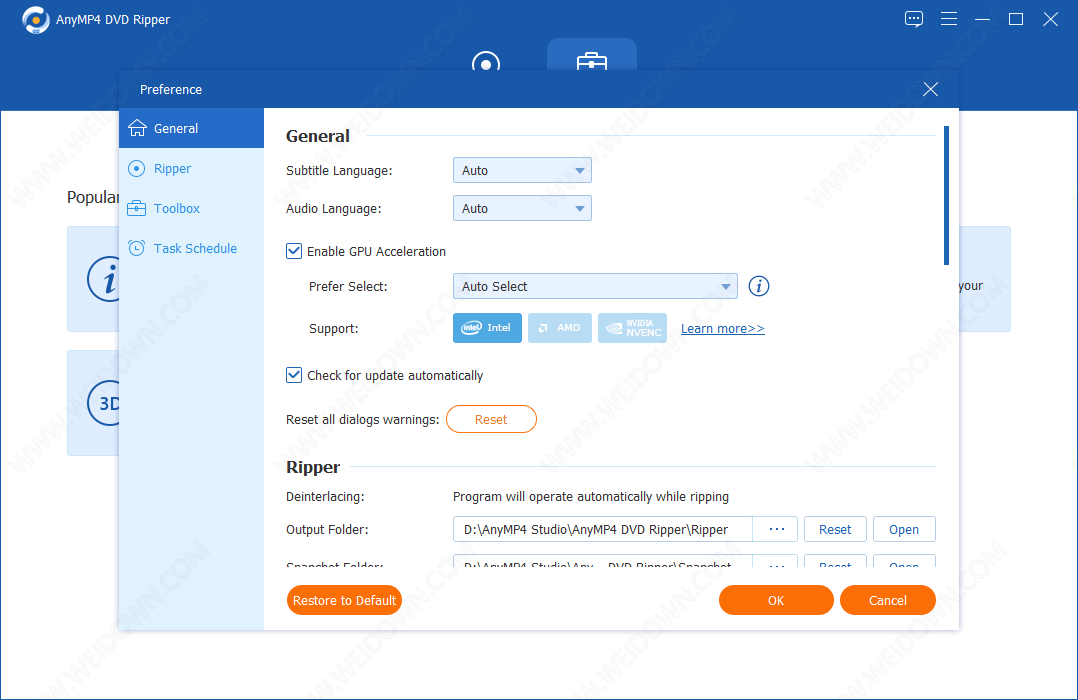Click the AnyMP4 DVD Ripper logo

click(36, 19)
